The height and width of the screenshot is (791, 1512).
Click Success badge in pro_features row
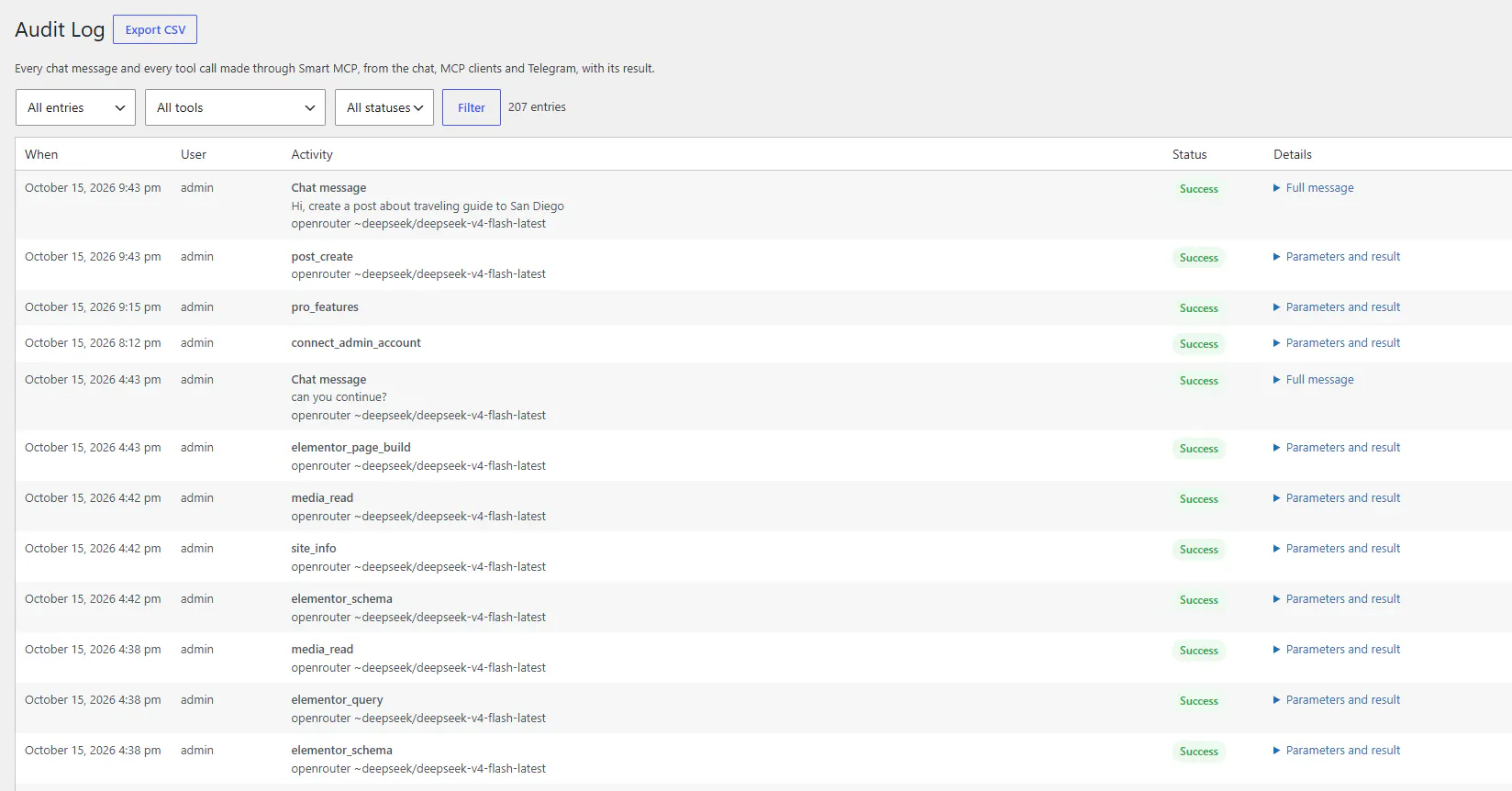(1198, 308)
